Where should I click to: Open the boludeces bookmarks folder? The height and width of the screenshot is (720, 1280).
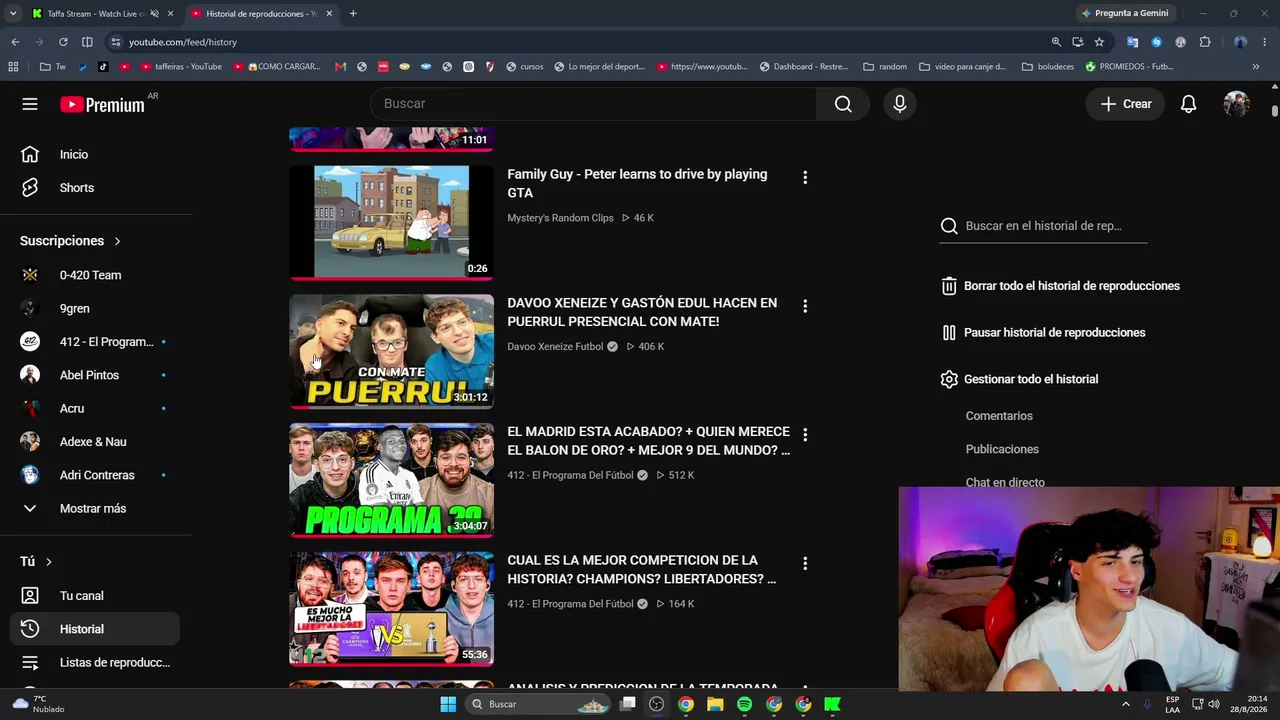click(x=1048, y=67)
